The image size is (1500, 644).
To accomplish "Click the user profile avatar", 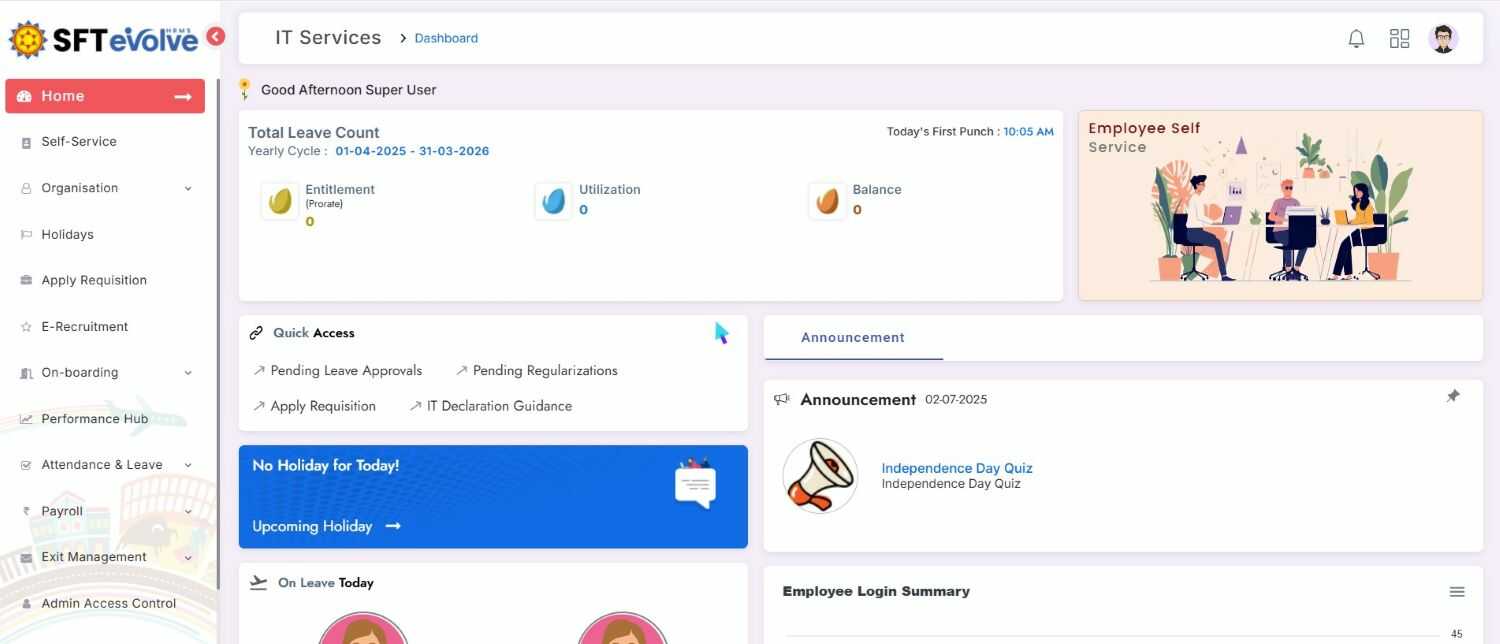I will 1443,39.
